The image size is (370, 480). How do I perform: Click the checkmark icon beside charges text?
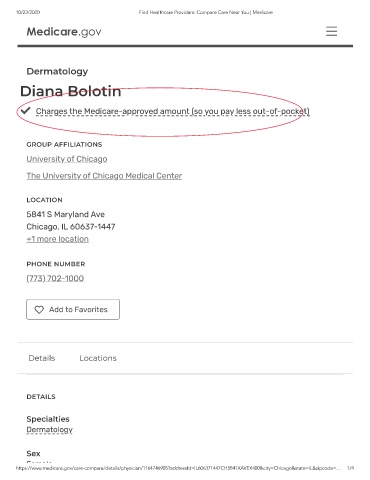click(x=25, y=111)
